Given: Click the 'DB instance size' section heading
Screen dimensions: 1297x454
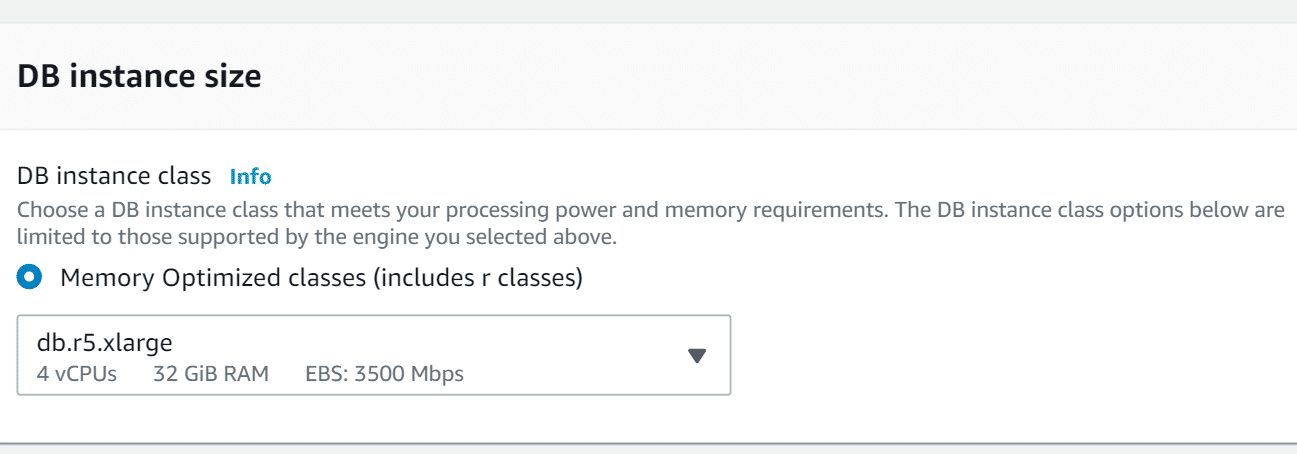Looking at the screenshot, I should 139,76.
